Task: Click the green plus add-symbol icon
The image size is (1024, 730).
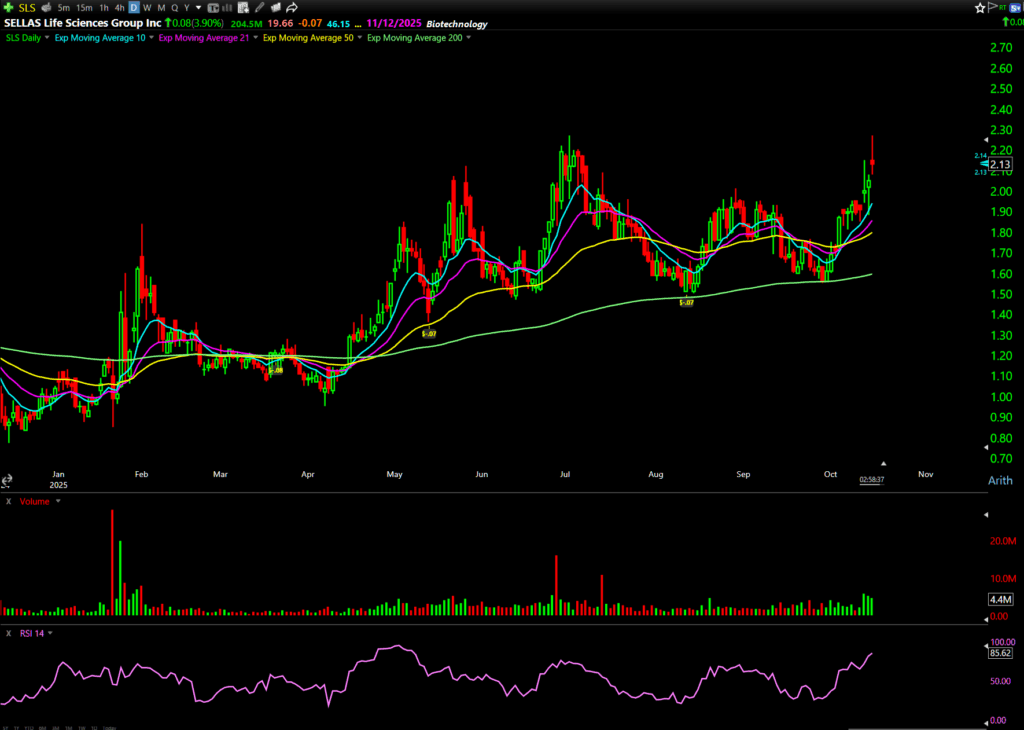Action: pos(8,7)
